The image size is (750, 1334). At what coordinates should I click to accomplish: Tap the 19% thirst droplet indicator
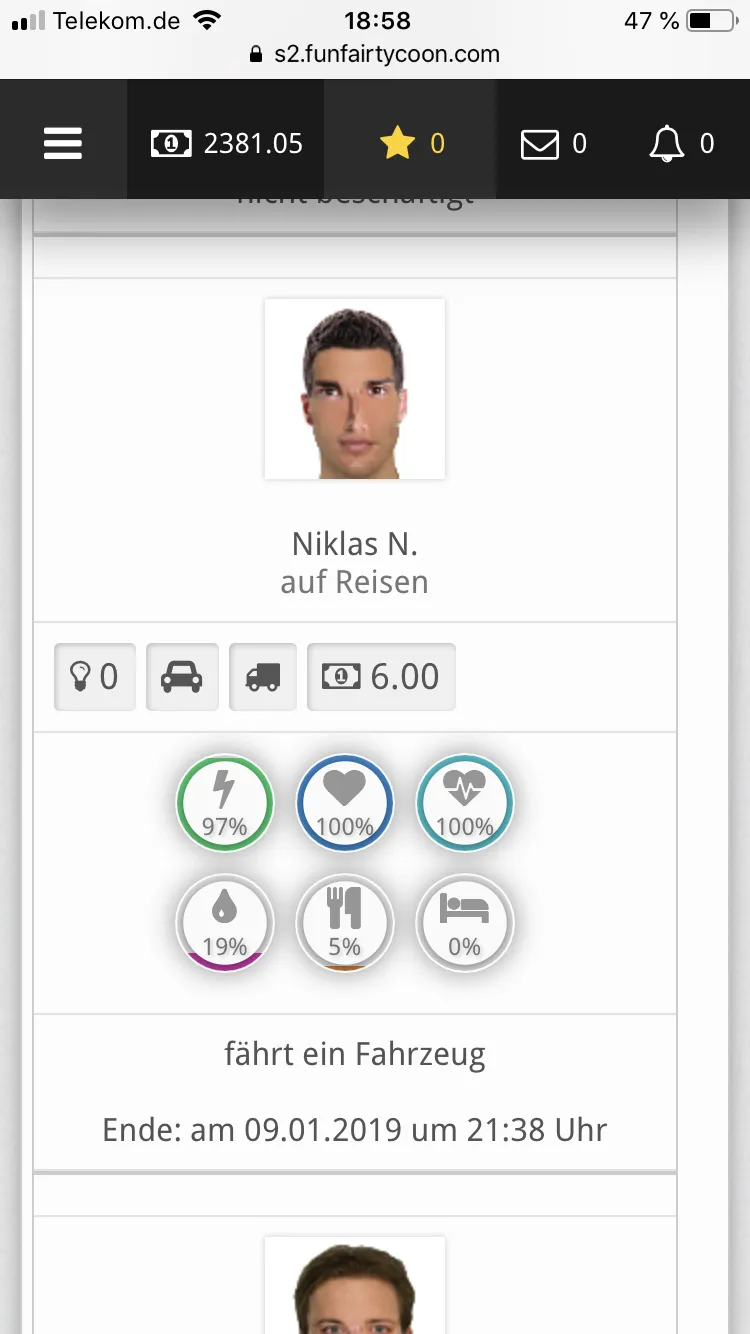point(225,923)
